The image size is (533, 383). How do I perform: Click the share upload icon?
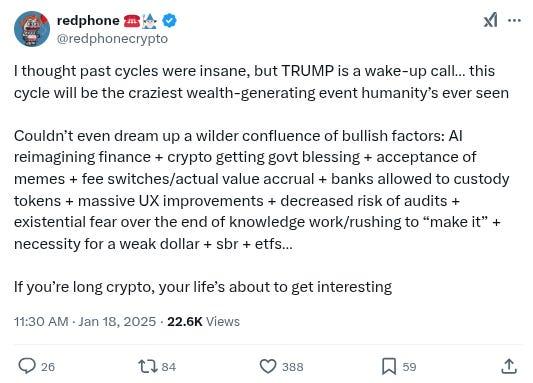(509, 366)
